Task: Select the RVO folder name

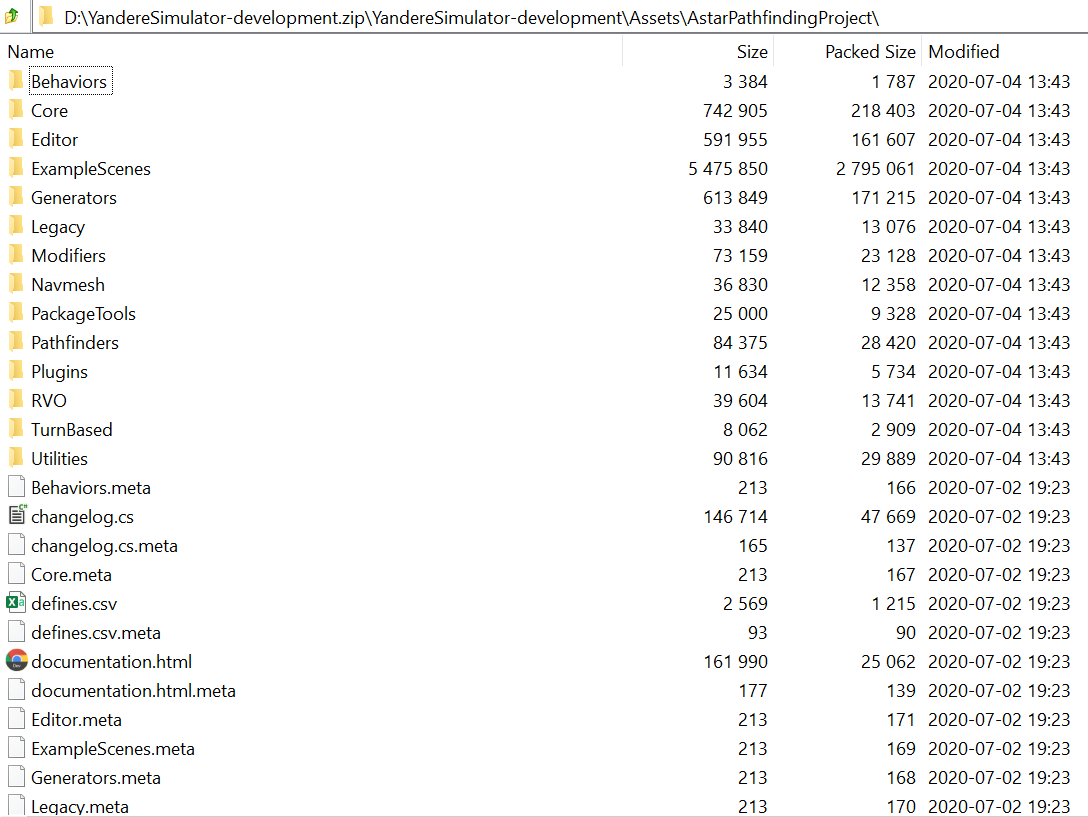Action: pos(49,401)
